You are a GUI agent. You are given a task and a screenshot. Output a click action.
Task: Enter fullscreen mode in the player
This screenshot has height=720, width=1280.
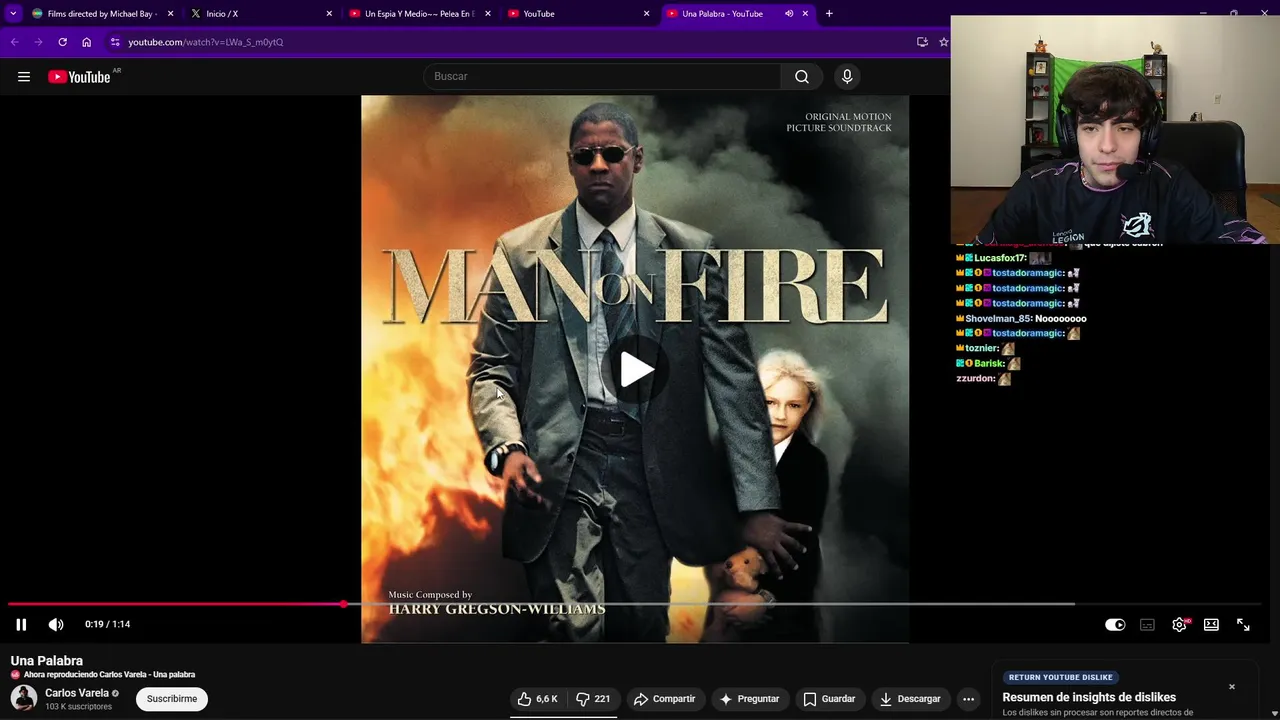tap(1243, 625)
